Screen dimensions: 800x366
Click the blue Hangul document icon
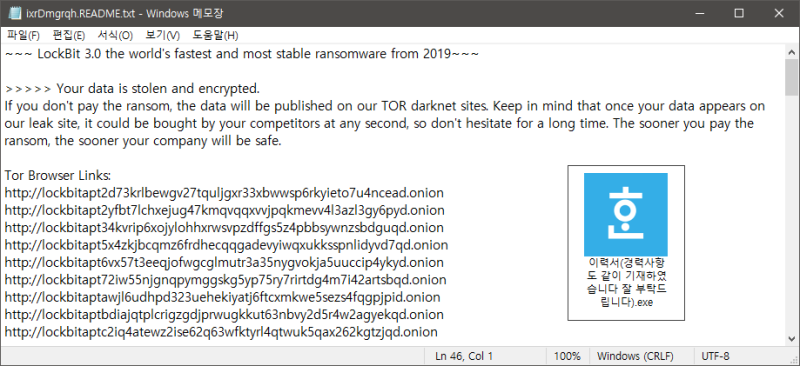[x=626, y=214]
